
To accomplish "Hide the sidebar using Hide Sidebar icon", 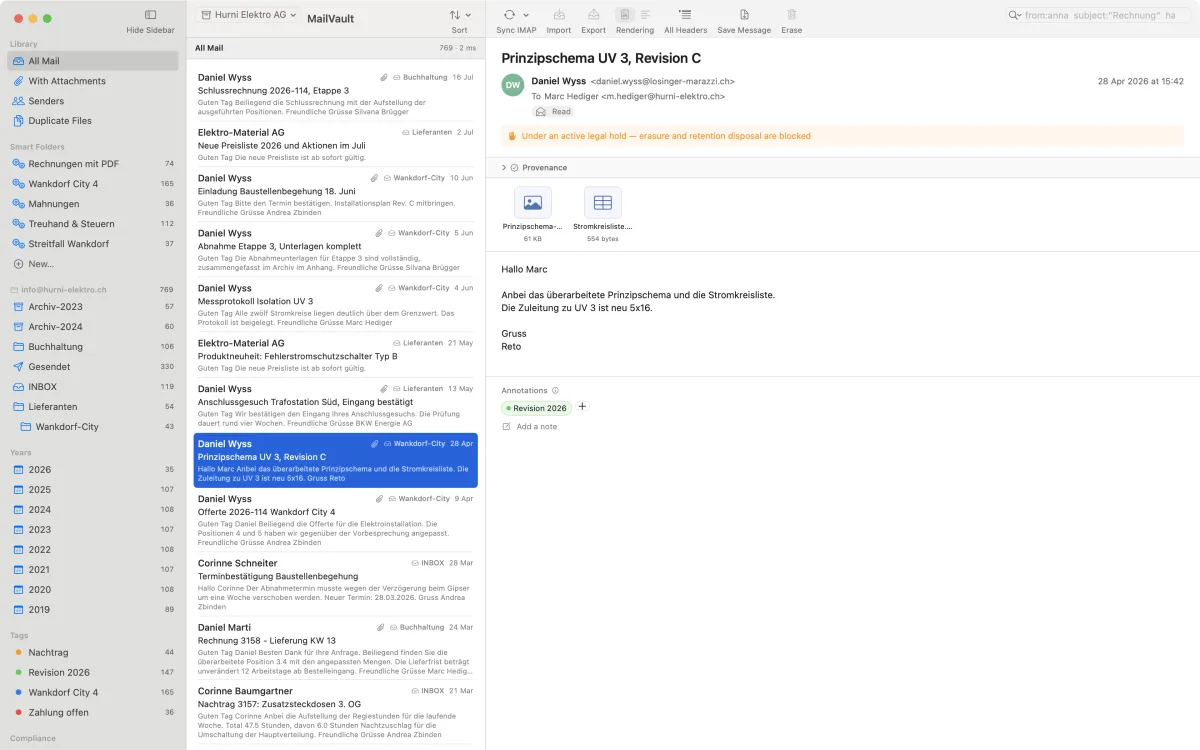I will point(150,15).
